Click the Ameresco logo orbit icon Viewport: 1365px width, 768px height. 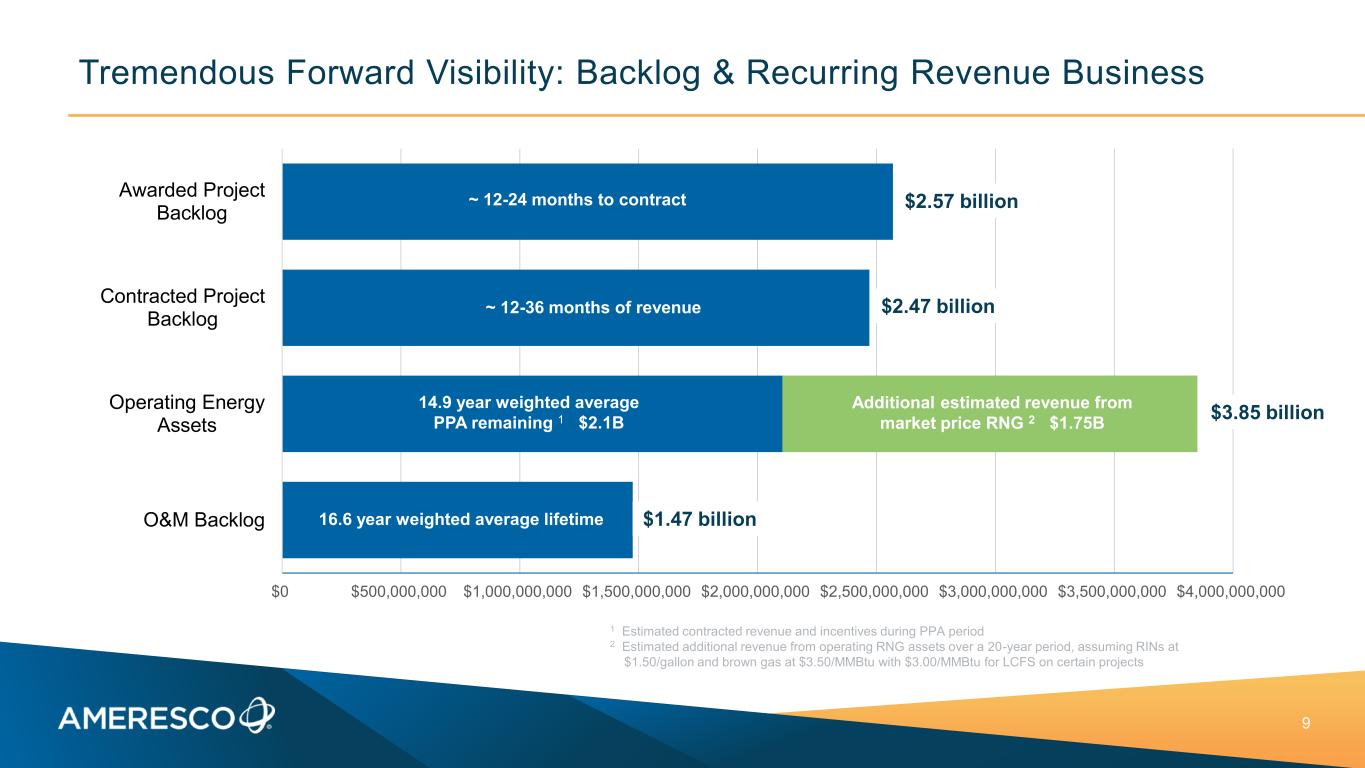(256, 714)
